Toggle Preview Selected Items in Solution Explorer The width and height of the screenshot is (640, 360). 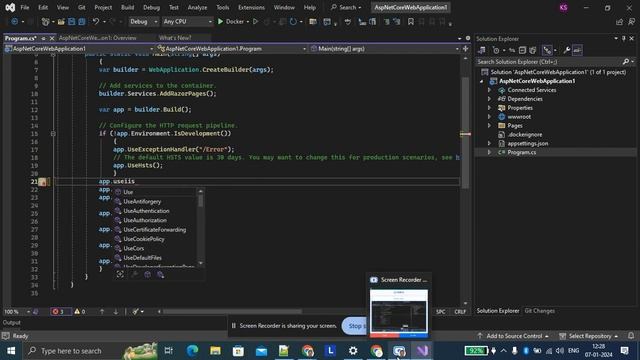pos(577,50)
